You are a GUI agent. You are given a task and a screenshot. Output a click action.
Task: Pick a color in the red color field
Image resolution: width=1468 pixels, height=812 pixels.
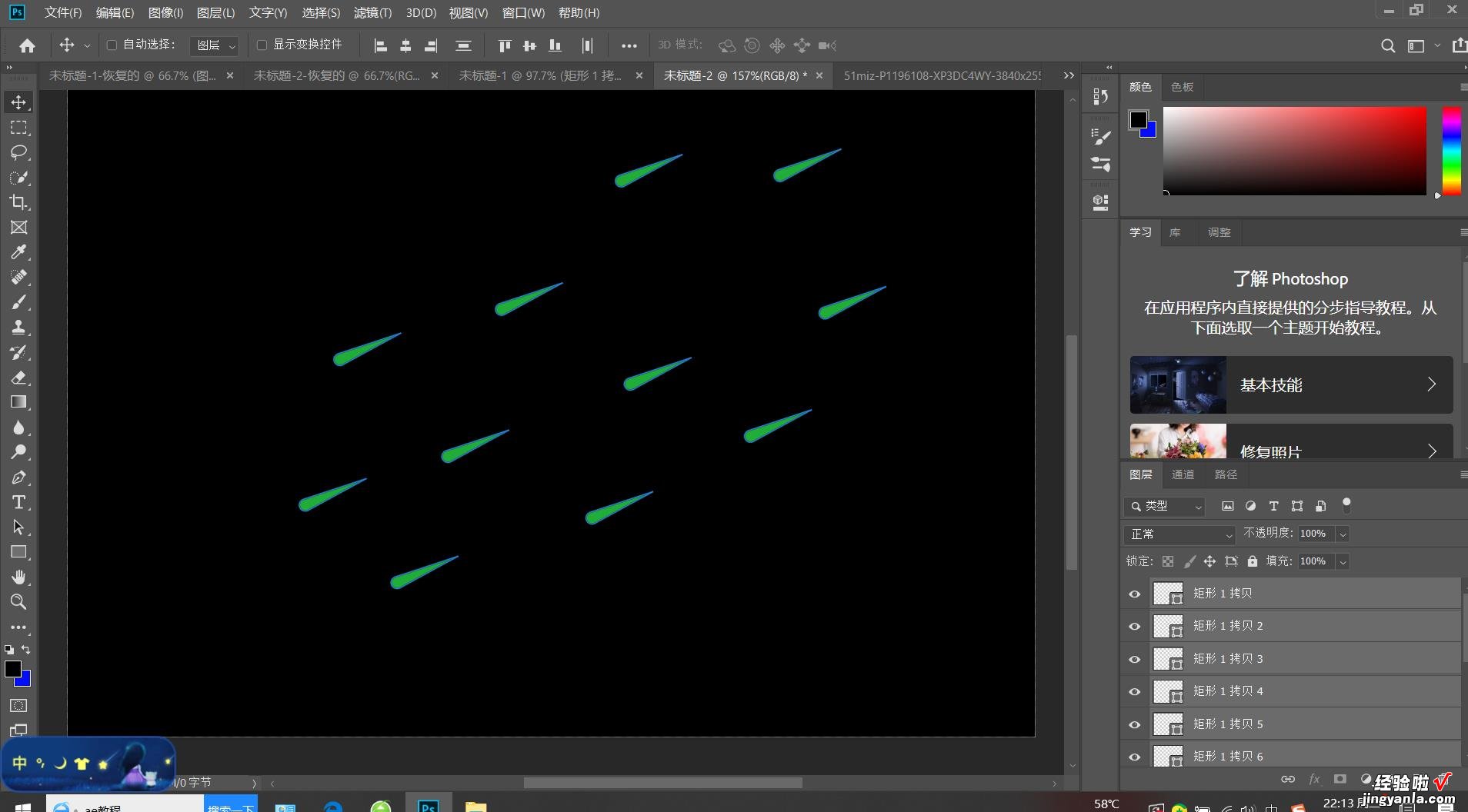pos(1294,151)
